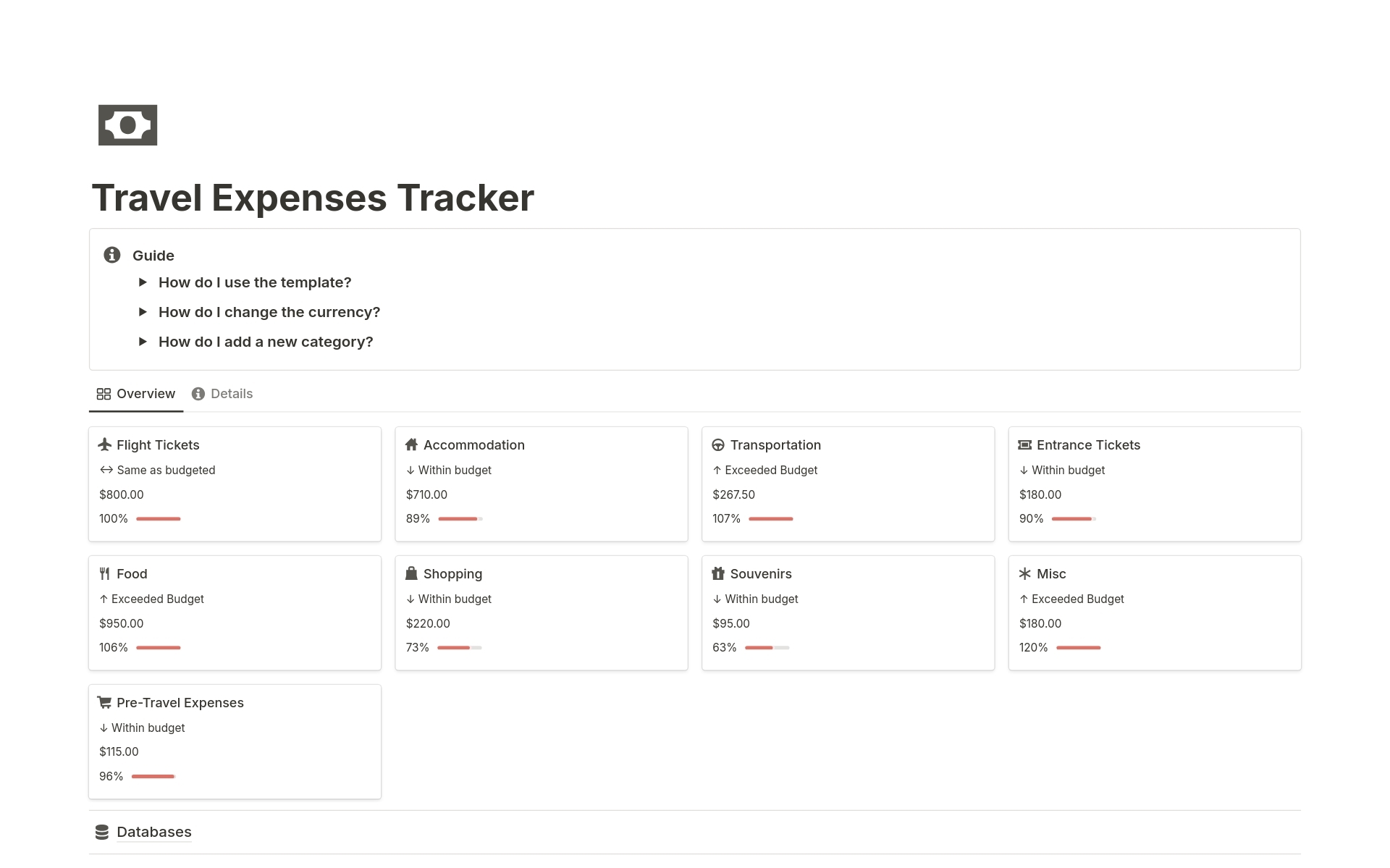This screenshot has width=1390, height=868.
Task: Click the Souvenirs gift icon
Action: (719, 573)
